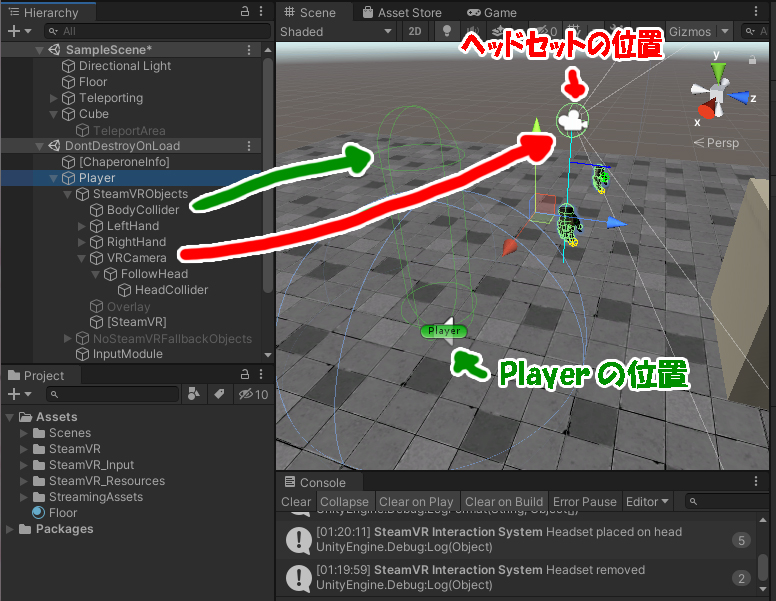Click the Scene view search field
The height and width of the screenshot is (601, 776).
pyautogui.click(x=756, y=32)
